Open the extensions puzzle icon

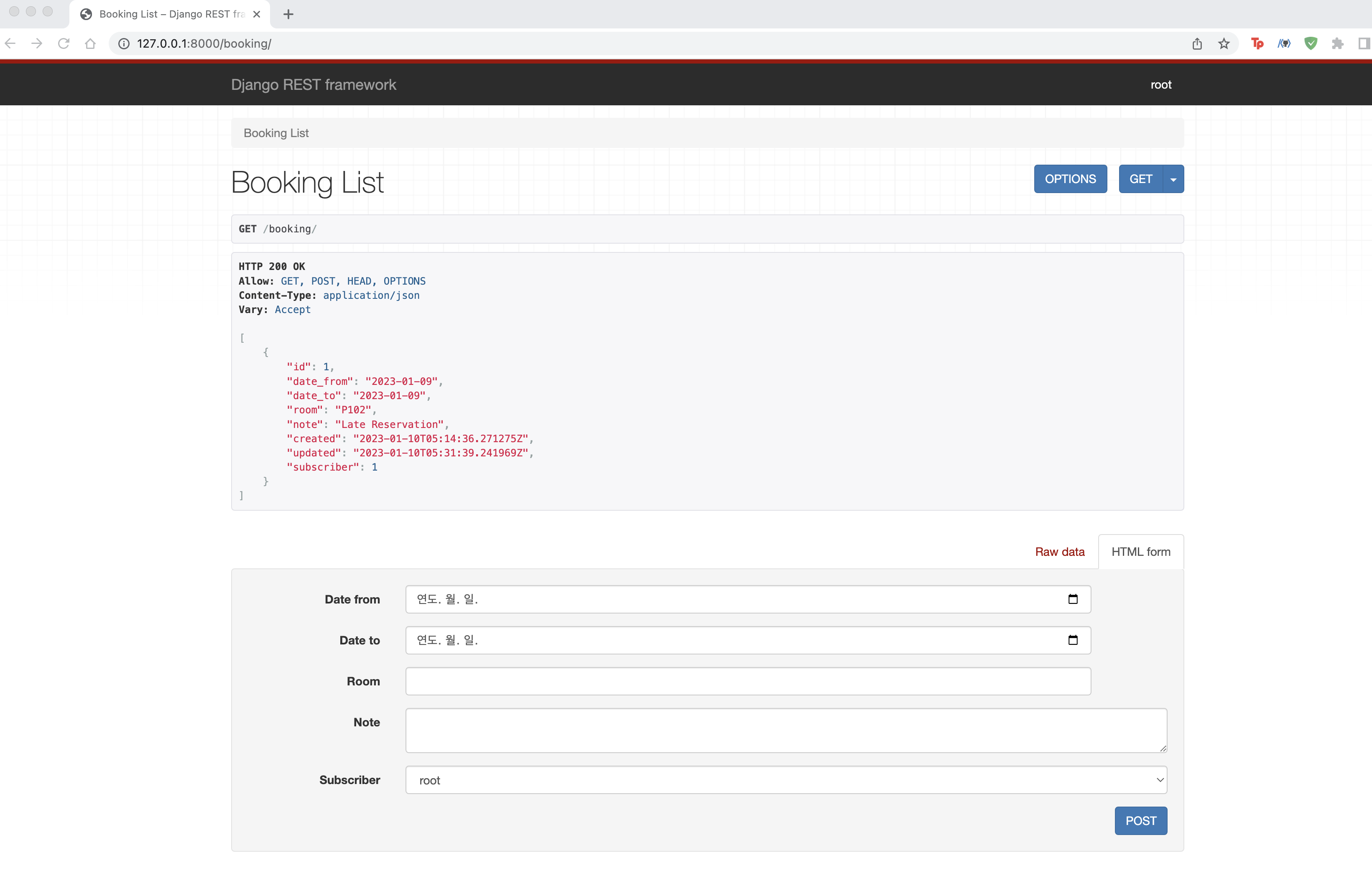coord(1337,44)
